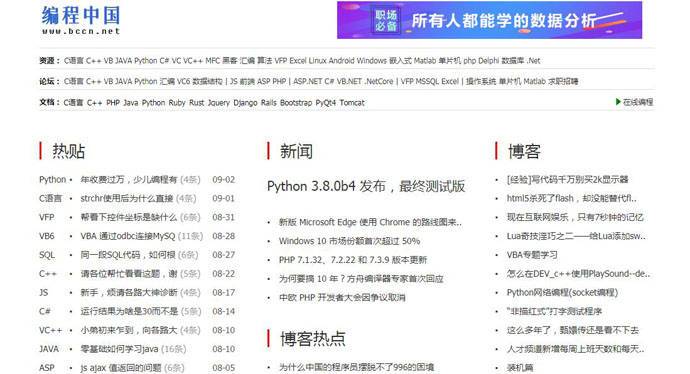Screen dimensions: 690x374
Task: Open 为什么中国的程序员摆脱不了996的困境
Action: click(x=356, y=367)
